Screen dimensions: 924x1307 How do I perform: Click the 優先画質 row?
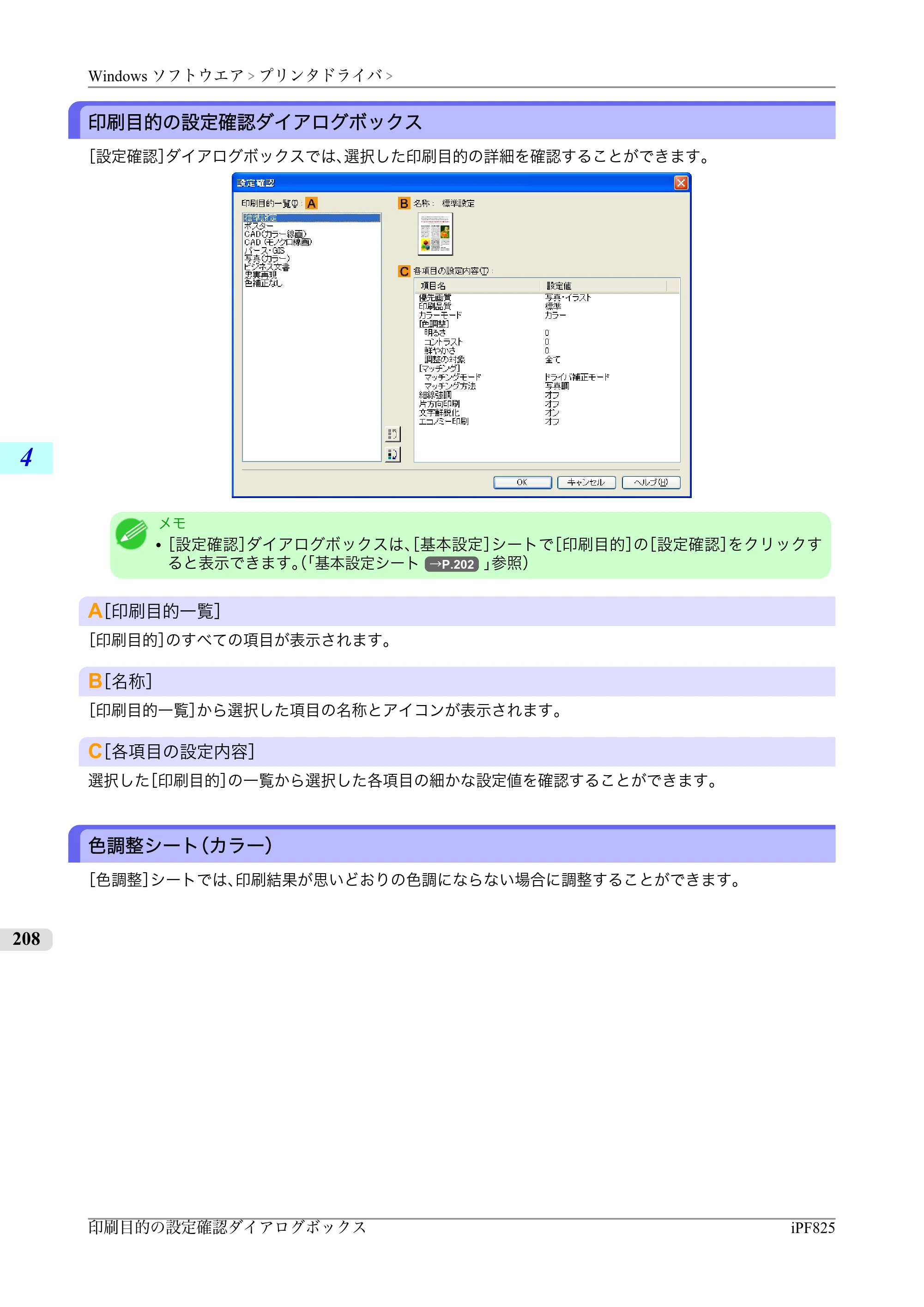tap(547, 298)
